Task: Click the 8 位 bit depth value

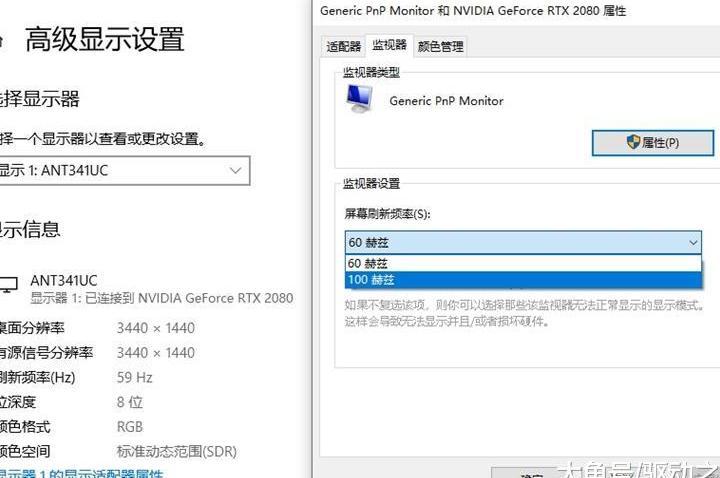Action: (129, 402)
